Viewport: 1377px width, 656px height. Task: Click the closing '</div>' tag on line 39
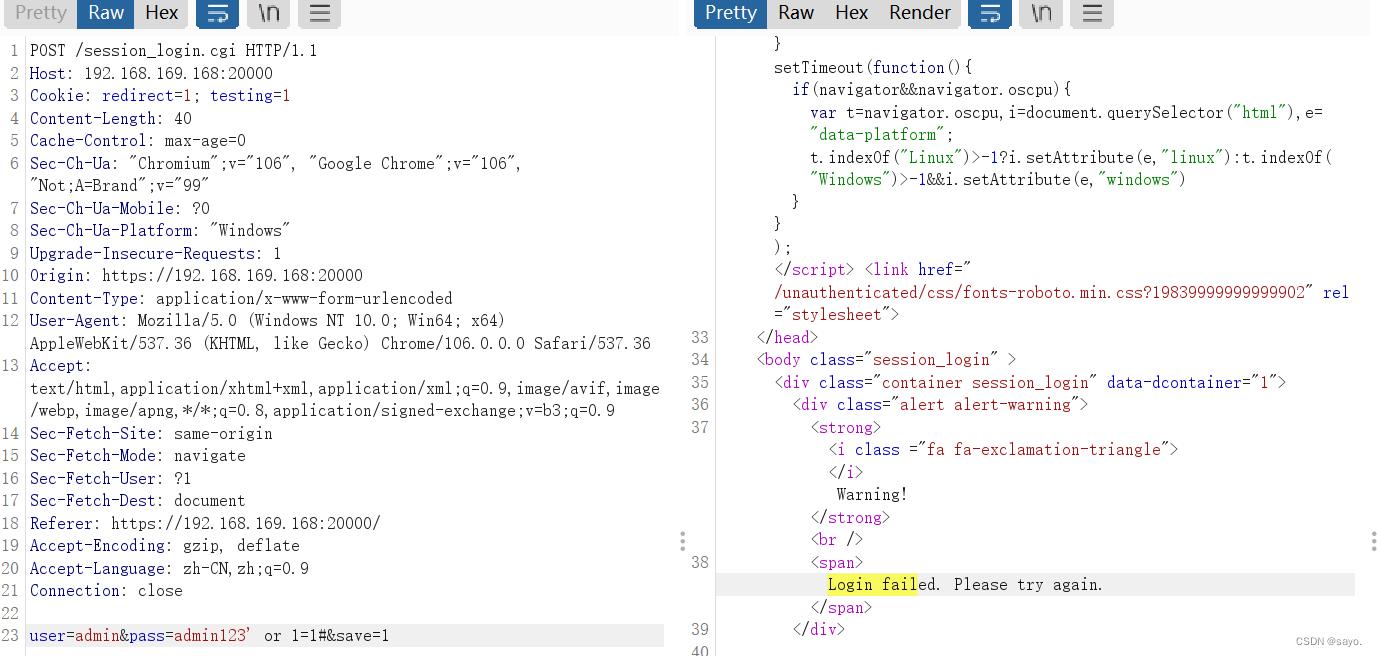click(x=819, y=630)
